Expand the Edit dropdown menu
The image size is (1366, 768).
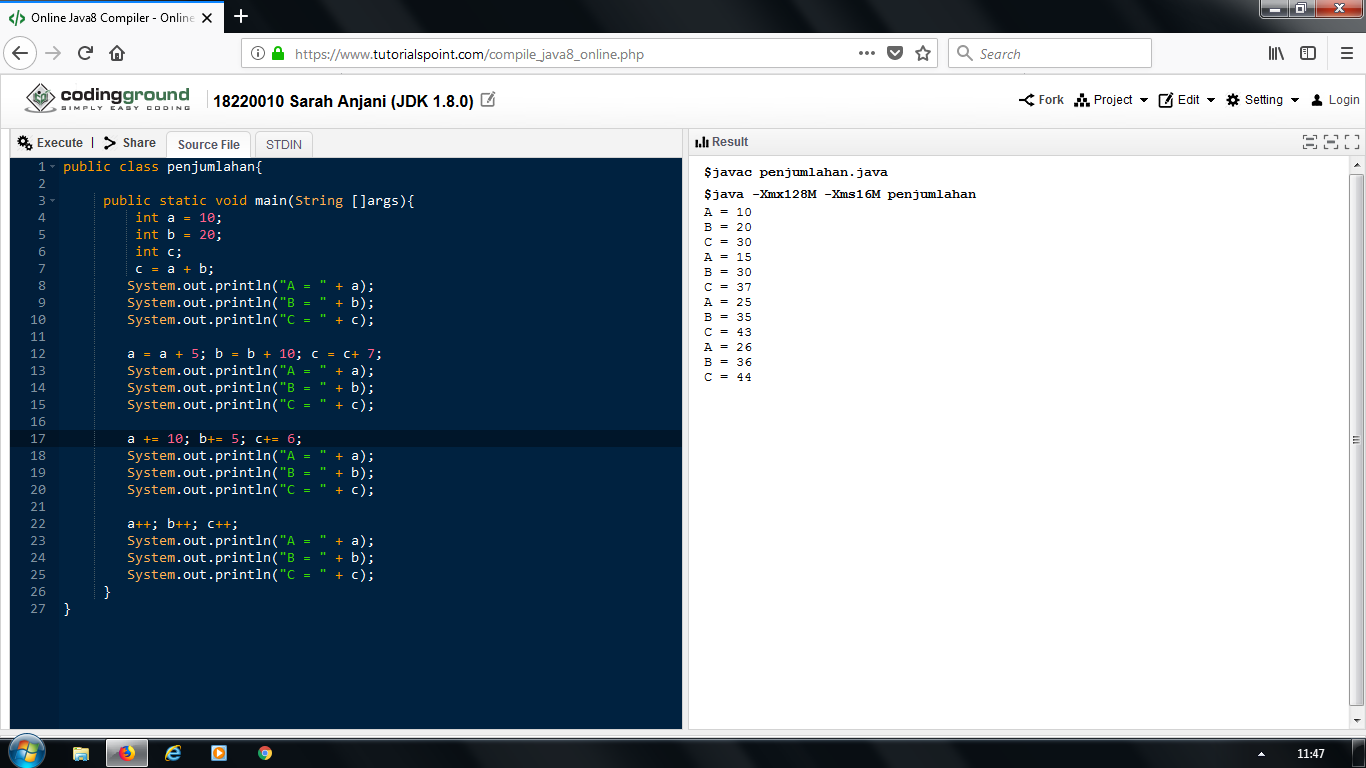(x=1187, y=100)
